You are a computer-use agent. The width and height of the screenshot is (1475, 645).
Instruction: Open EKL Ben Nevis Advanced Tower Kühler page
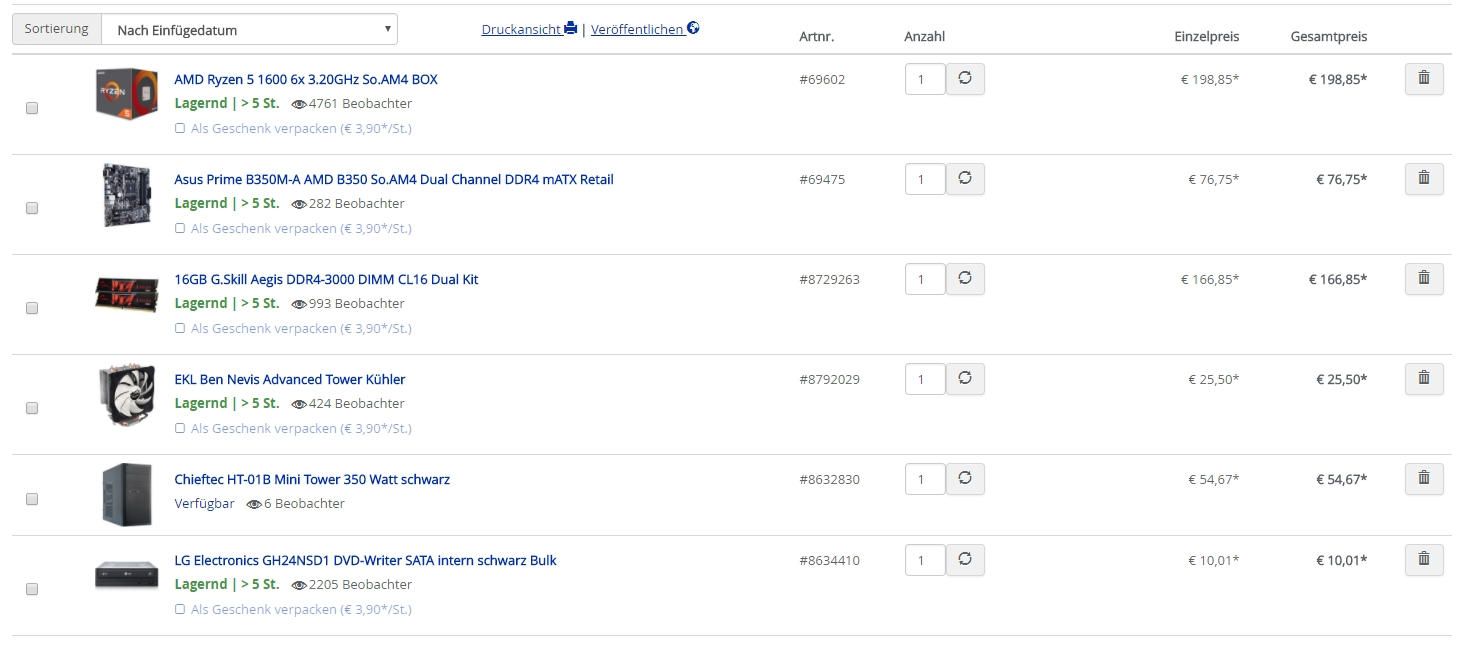[x=289, y=379]
